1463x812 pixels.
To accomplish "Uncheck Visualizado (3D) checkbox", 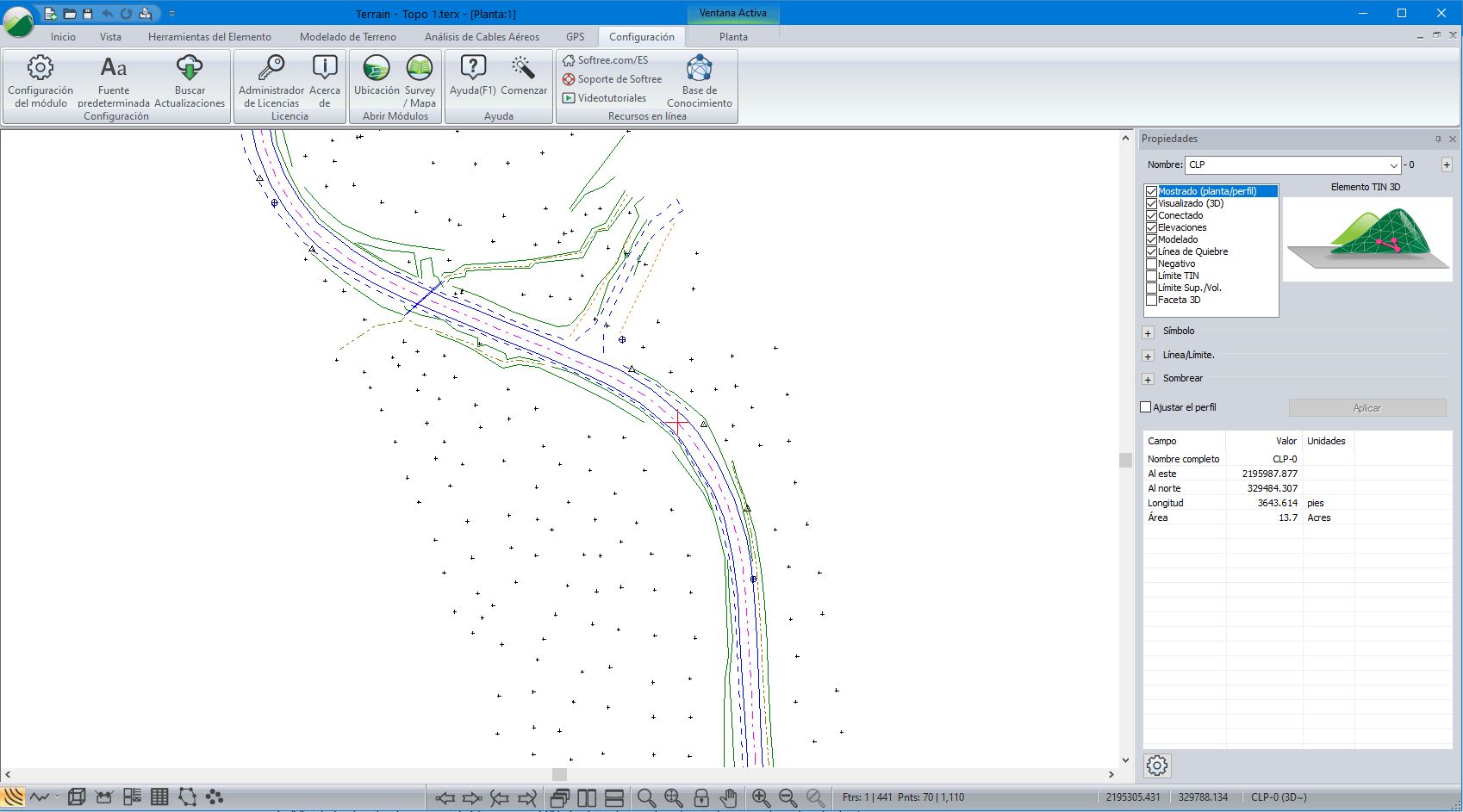I will click(1151, 203).
